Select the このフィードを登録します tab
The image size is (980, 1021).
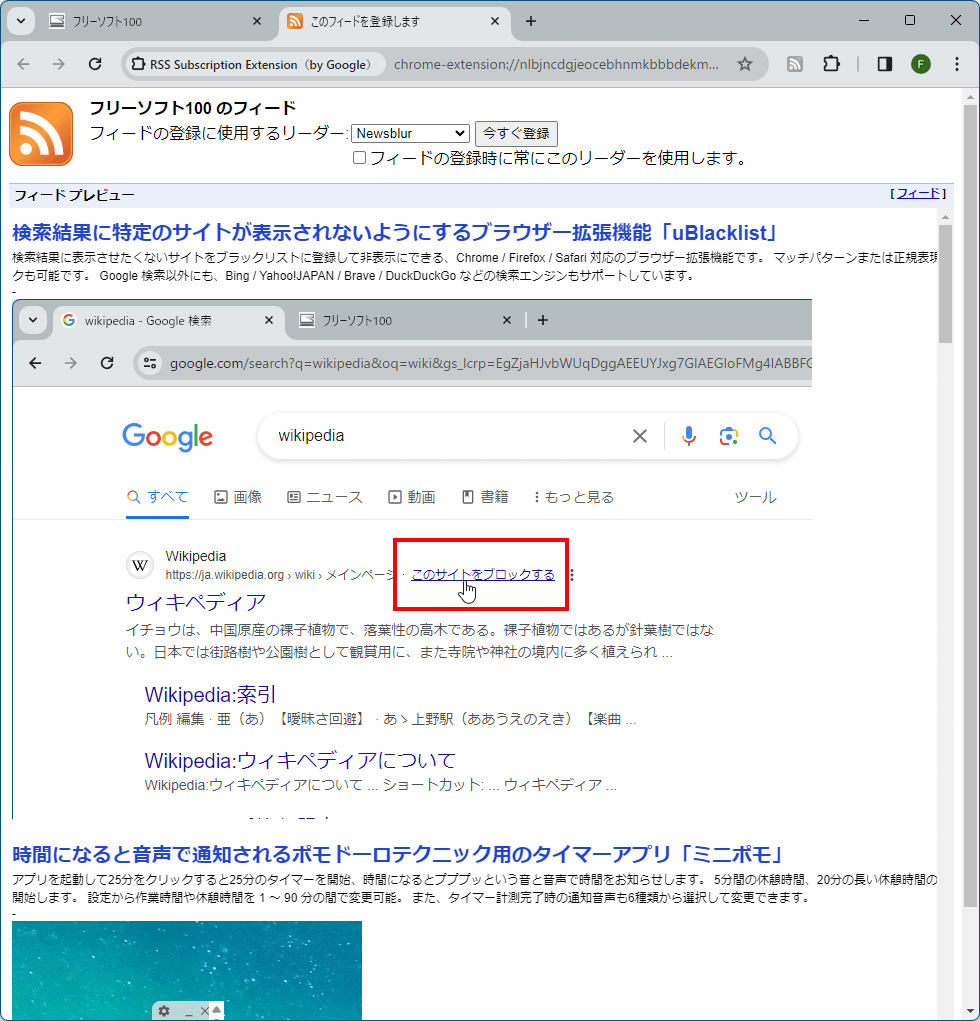coord(394,21)
